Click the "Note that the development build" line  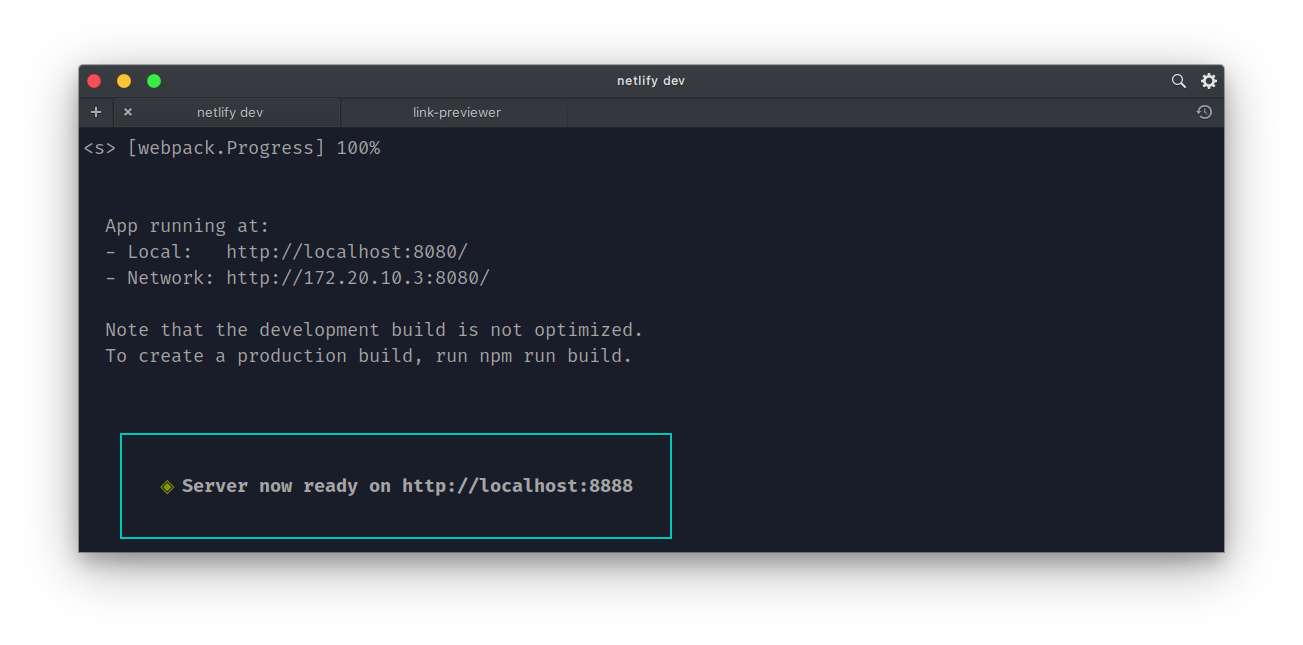click(374, 330)
